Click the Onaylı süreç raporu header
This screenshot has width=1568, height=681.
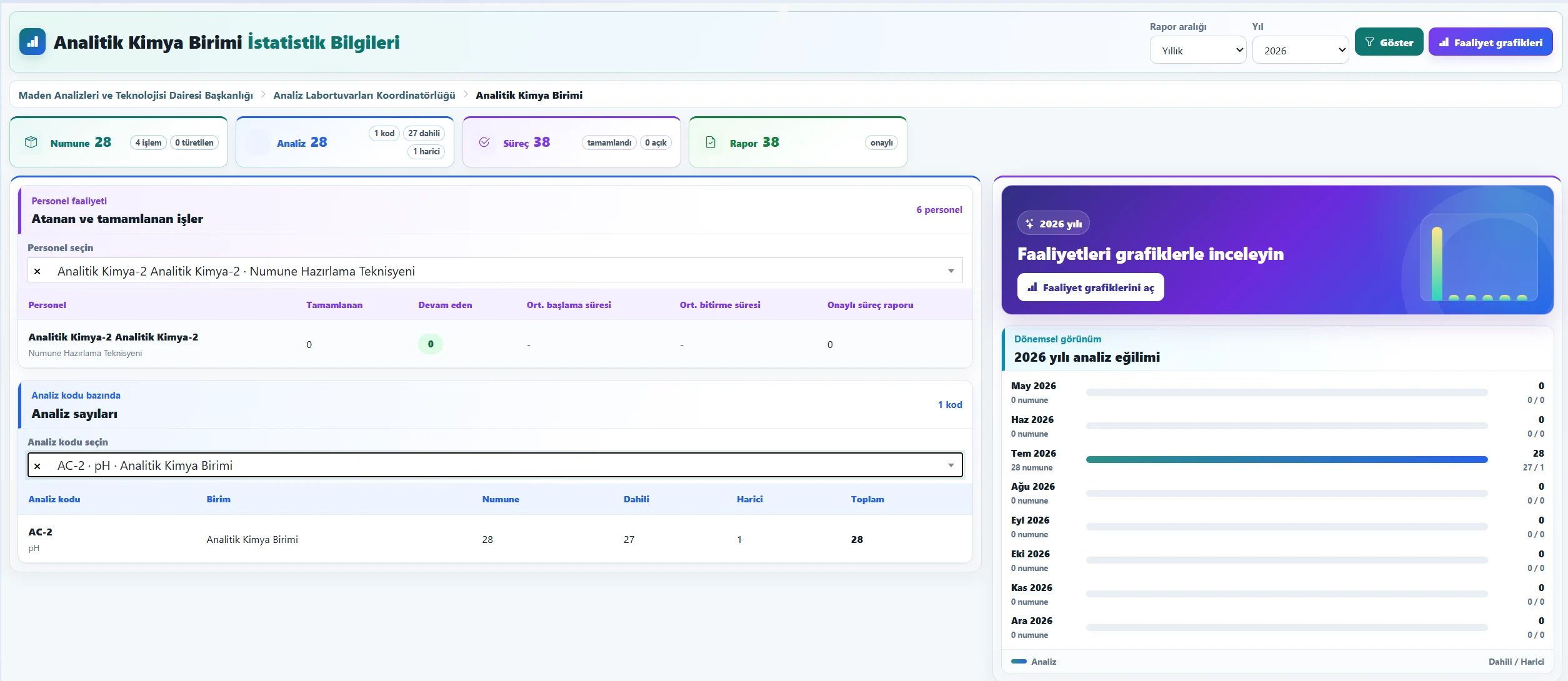[x=870, y=305]
